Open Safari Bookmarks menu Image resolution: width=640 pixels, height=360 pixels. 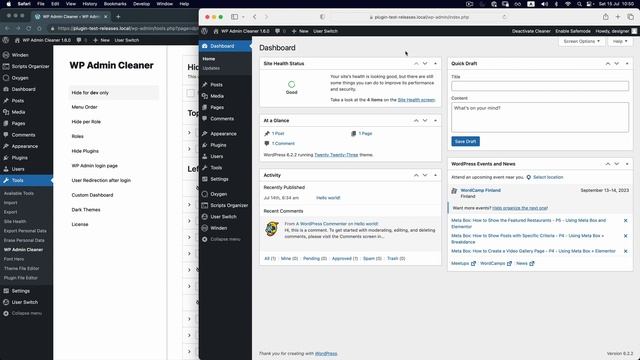click(115, 4)
